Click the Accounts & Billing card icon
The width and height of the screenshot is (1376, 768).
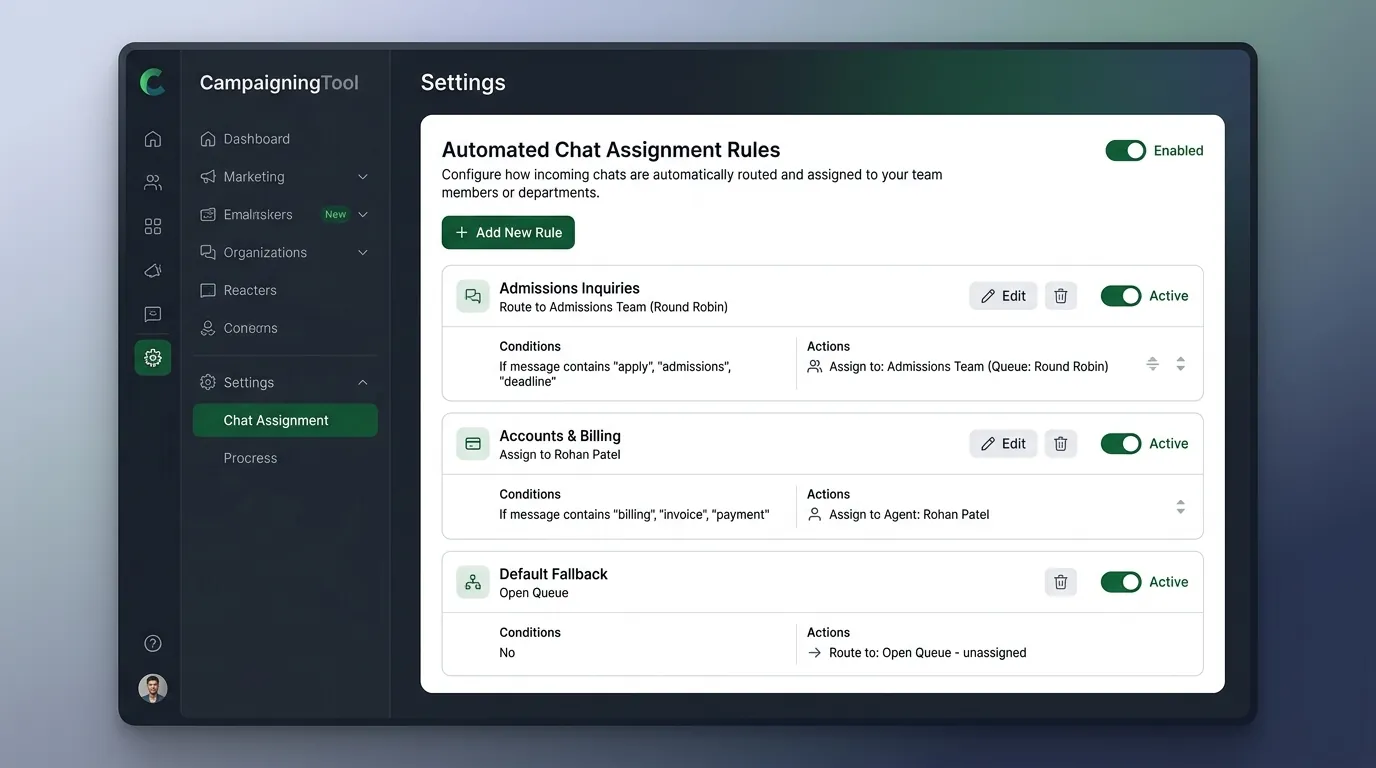pyautogui.click(x=473, y=444)
